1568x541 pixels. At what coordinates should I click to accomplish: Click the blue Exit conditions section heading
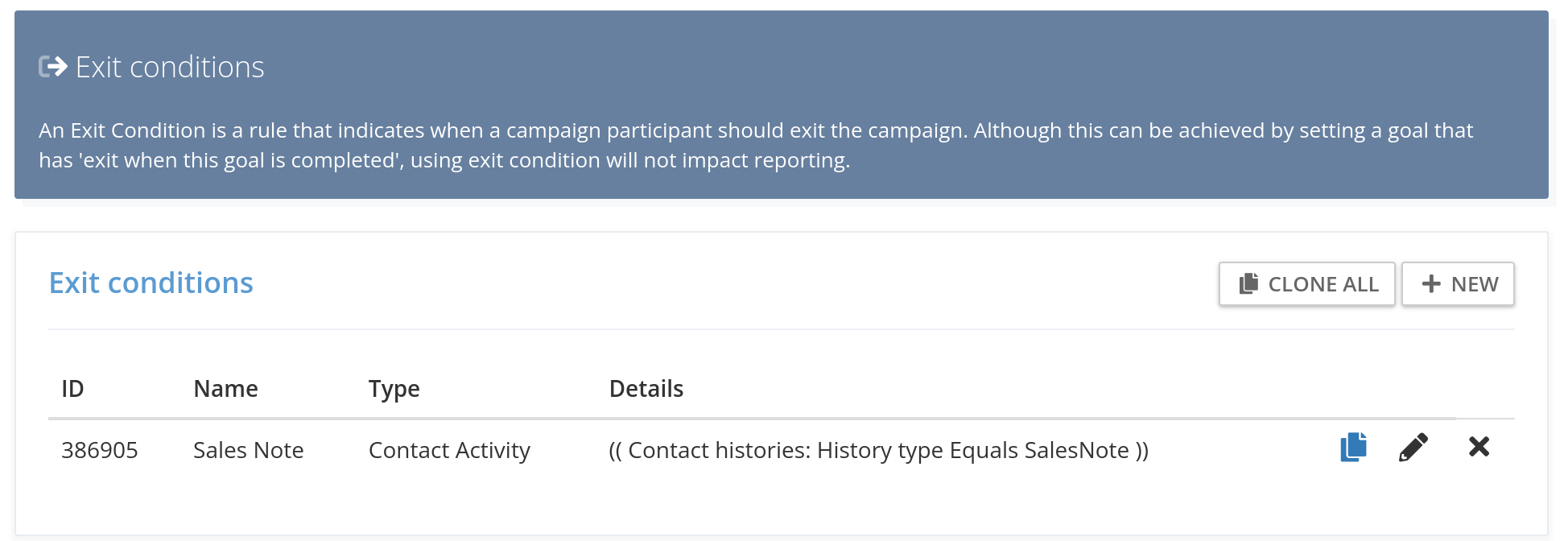click(x=151, y=283)
